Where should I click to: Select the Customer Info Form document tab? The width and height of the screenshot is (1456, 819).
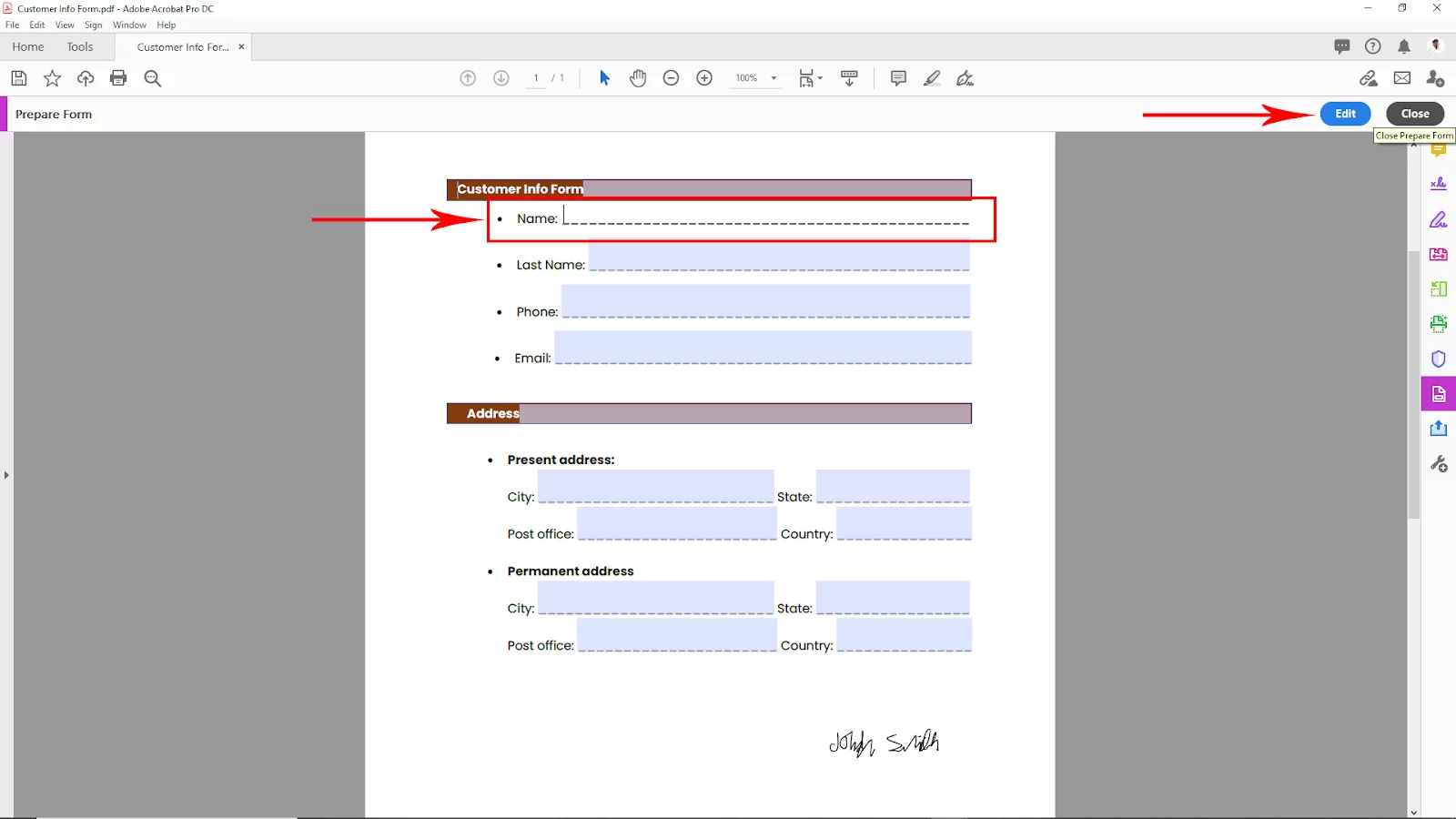183,47
